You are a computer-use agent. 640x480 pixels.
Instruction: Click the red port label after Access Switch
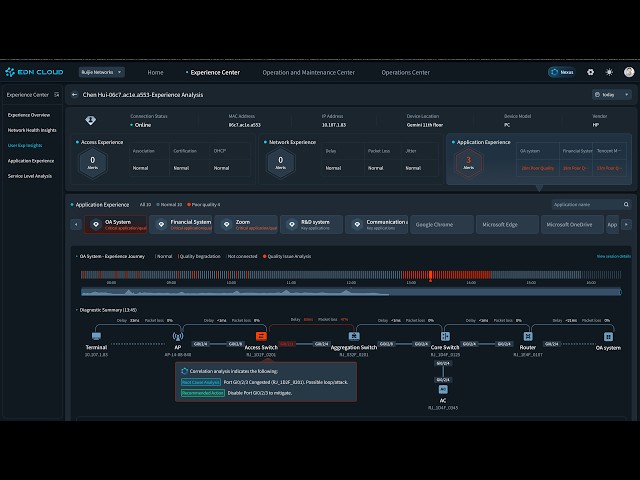coord(287,344)
